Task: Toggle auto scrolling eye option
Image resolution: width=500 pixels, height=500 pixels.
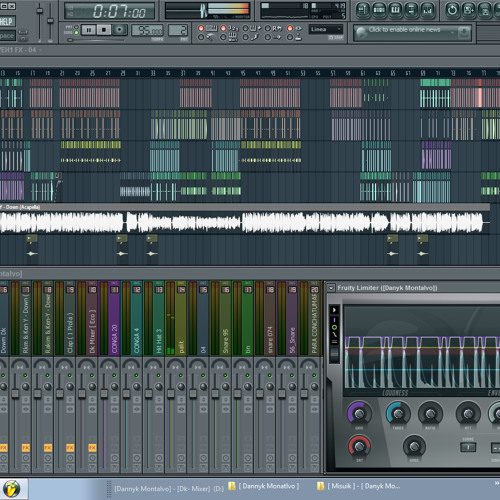Action: tap(290, 28)
